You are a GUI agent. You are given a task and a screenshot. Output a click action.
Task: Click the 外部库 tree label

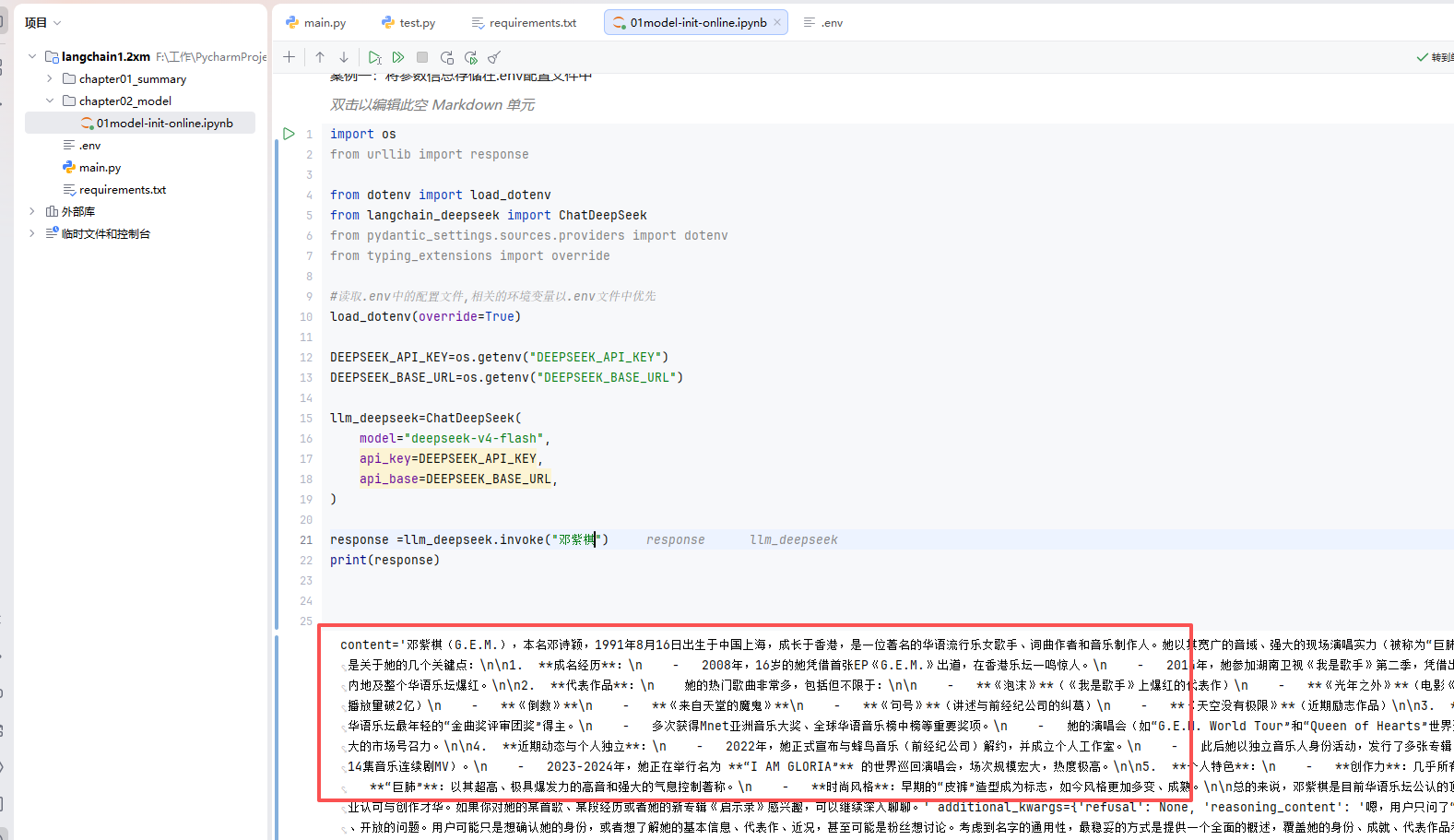(78, 211)
